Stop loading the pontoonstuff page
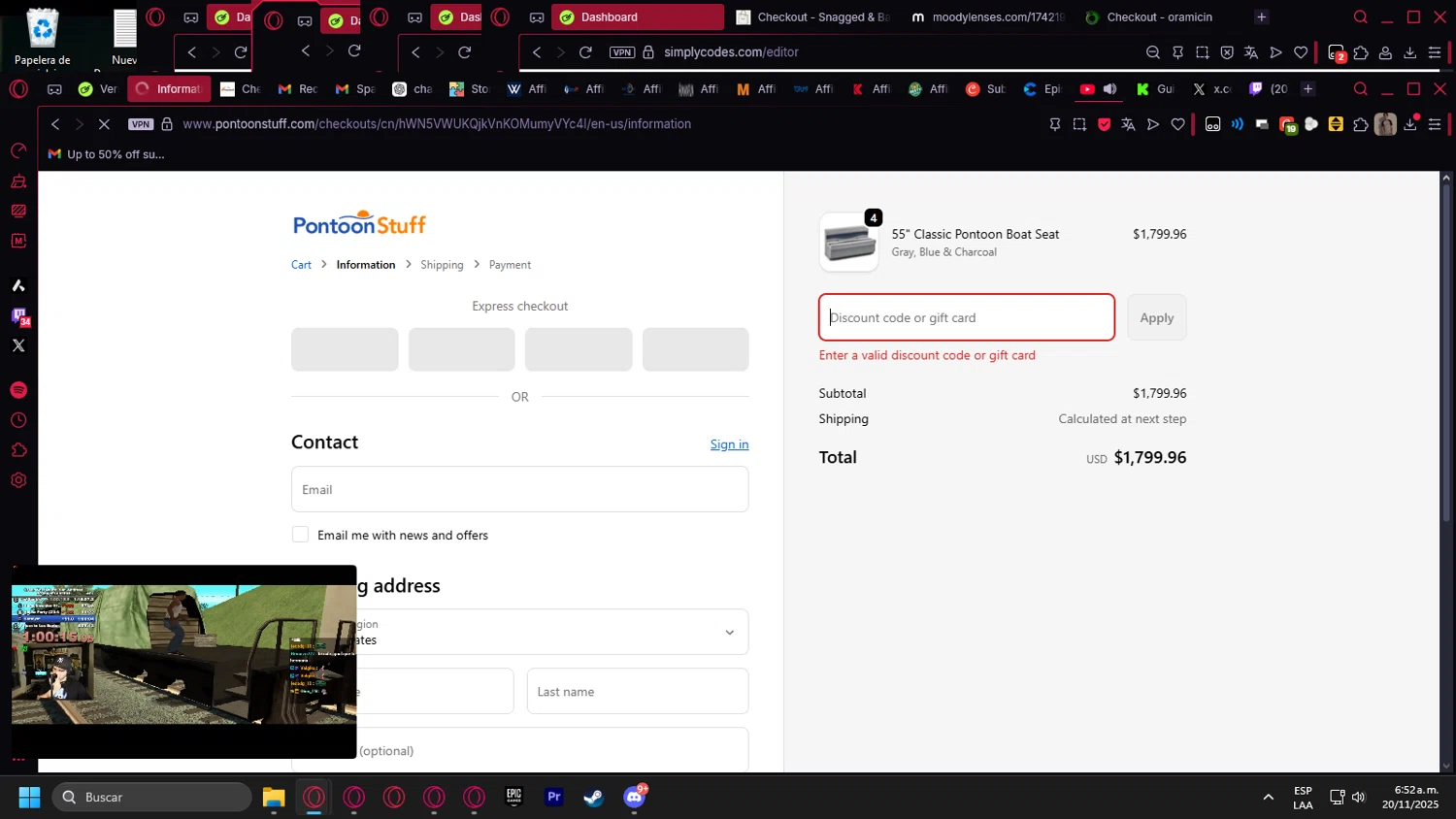The width and height of the screenshot is (1456, 819). tap(104, 124)
